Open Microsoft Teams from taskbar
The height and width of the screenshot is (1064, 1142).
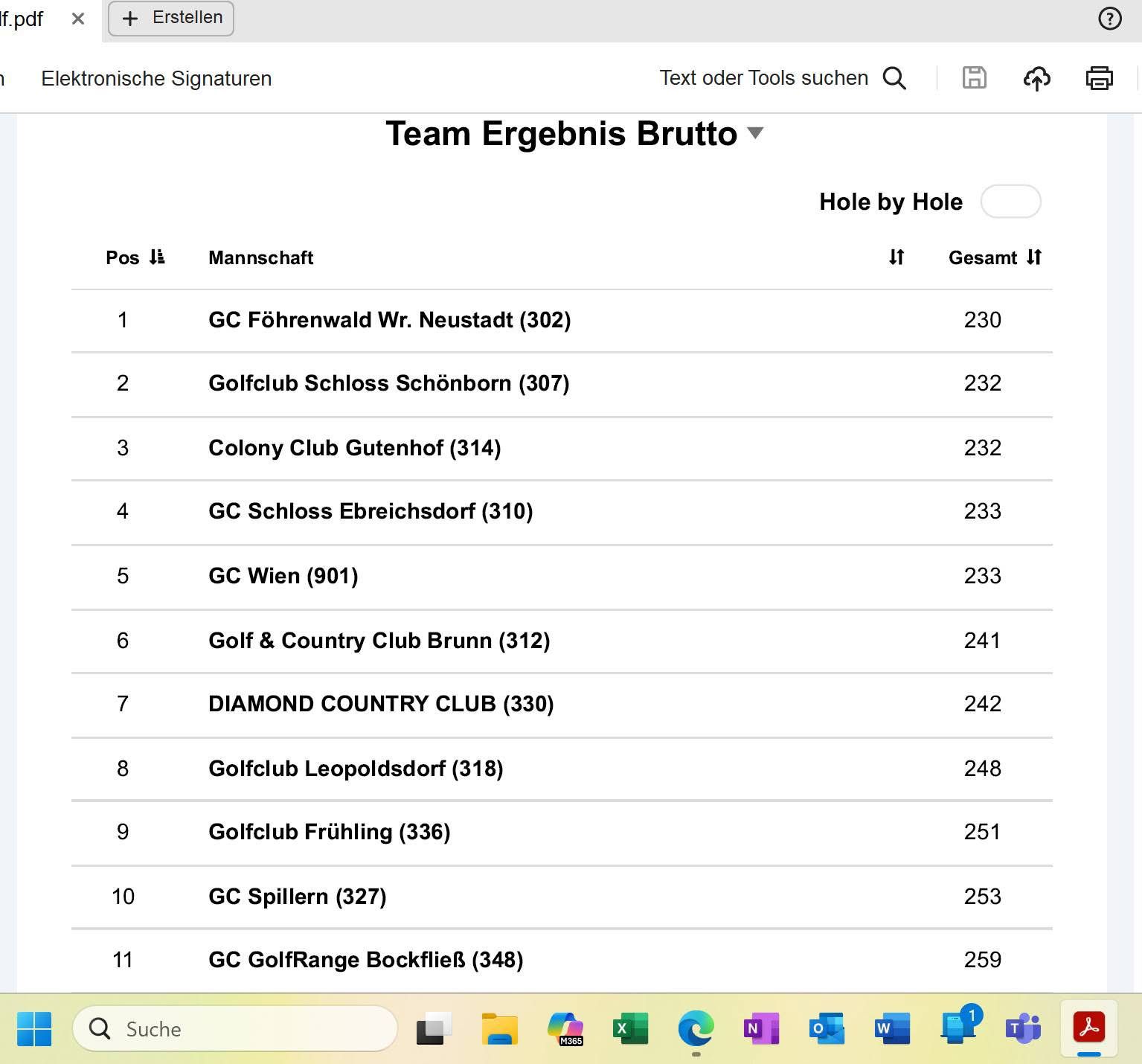click(x=1023, y=1029)
